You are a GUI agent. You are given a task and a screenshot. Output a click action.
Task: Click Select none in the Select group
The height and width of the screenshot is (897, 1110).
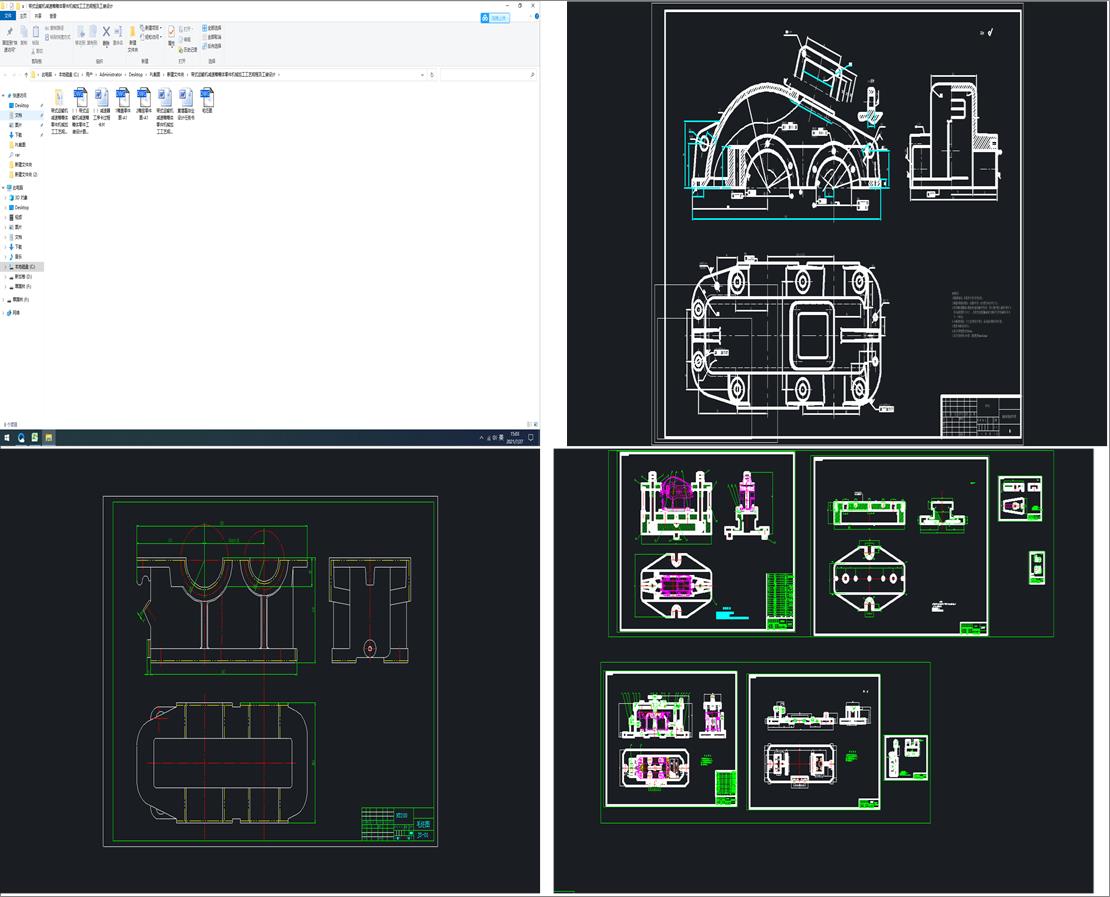click(x=212, y=37)
